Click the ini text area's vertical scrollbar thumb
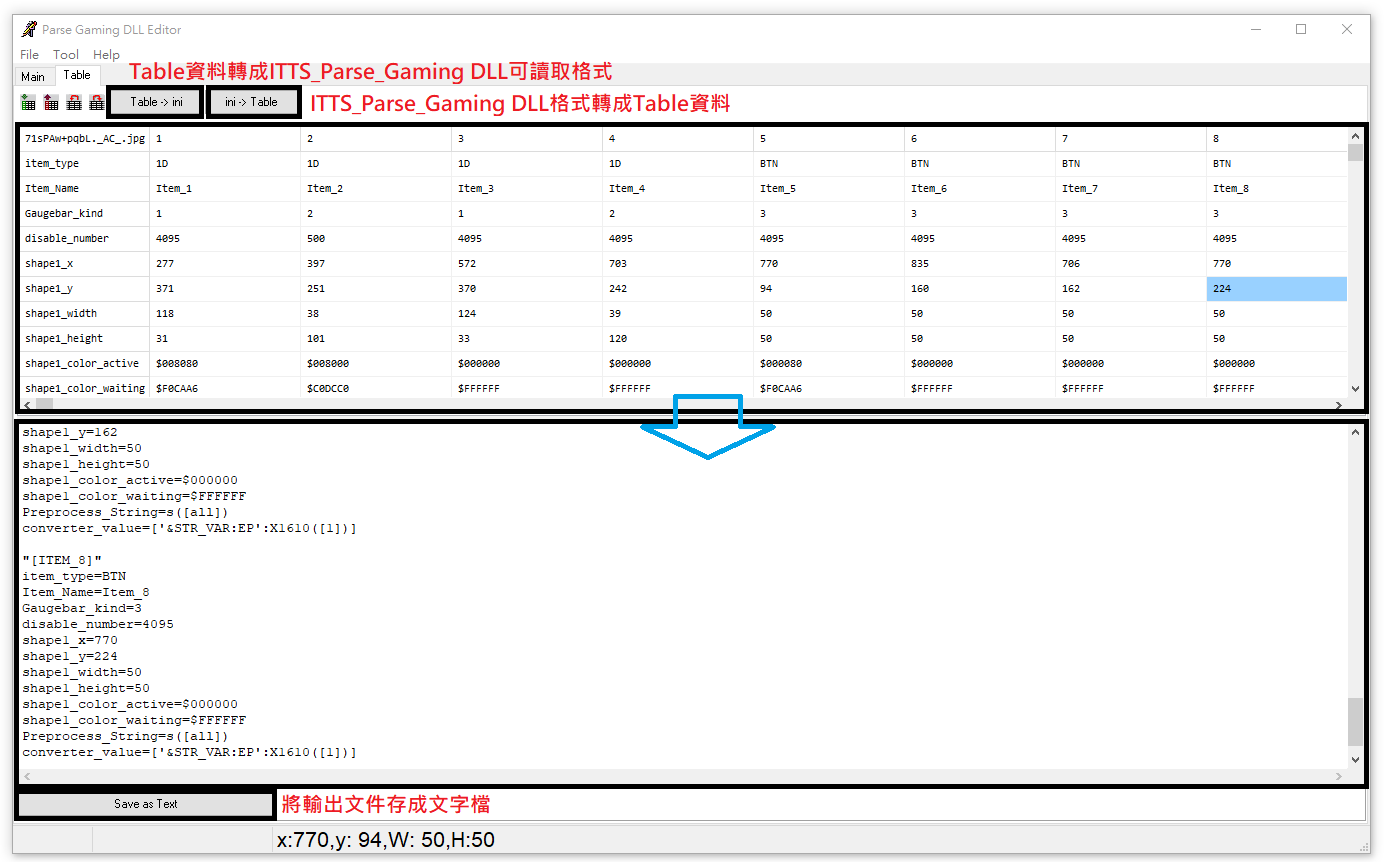 pos(1355,722)
